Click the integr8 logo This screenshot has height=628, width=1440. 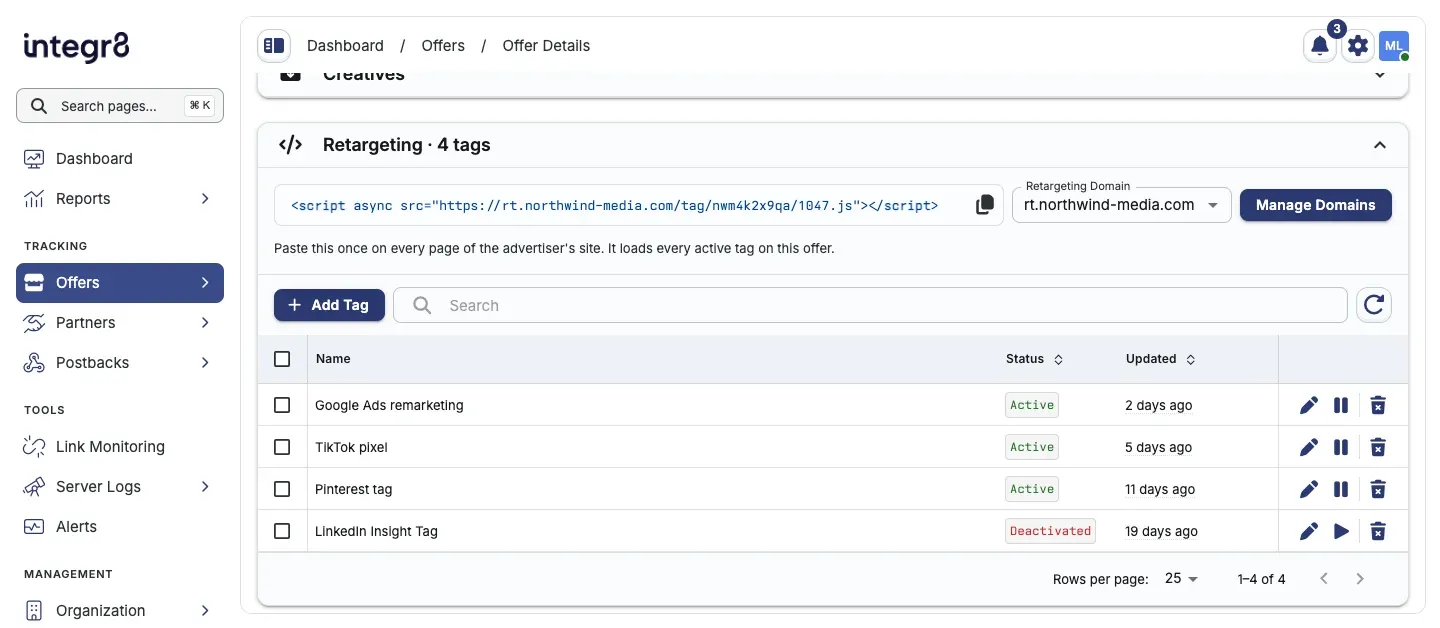tap(76, 46)
